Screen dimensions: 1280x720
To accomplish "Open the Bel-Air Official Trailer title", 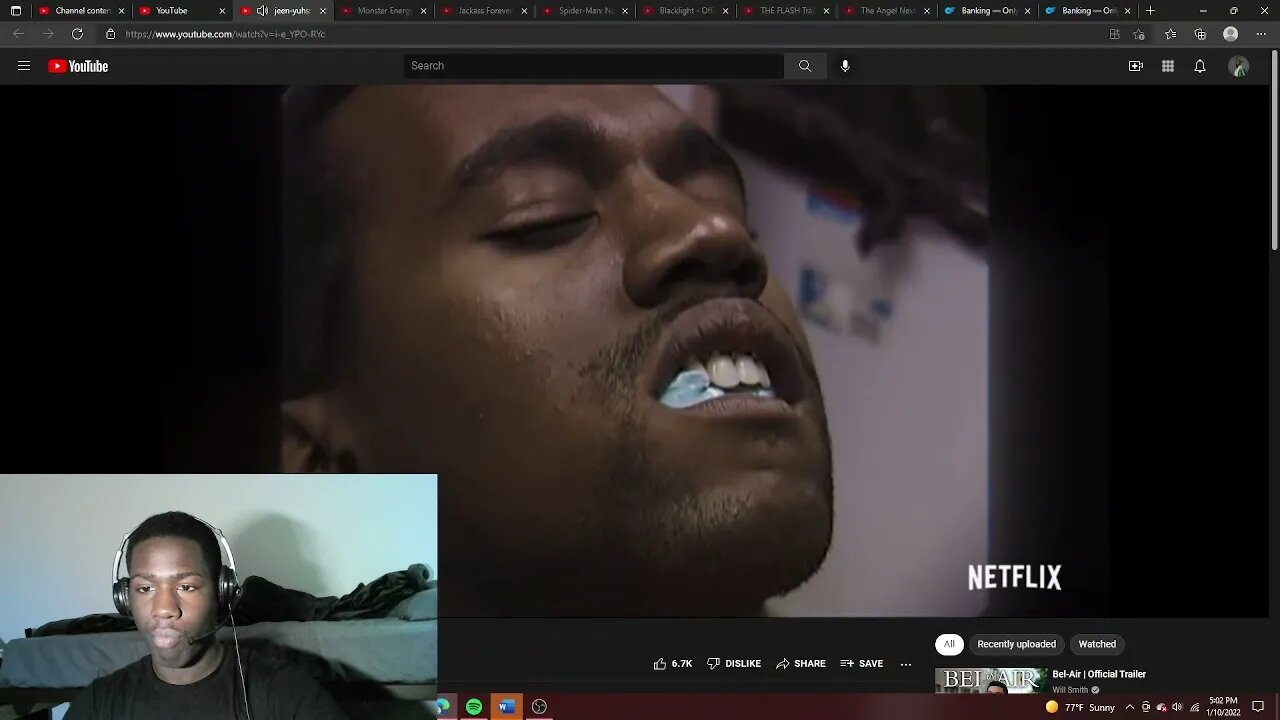I will coord(1099,674).
